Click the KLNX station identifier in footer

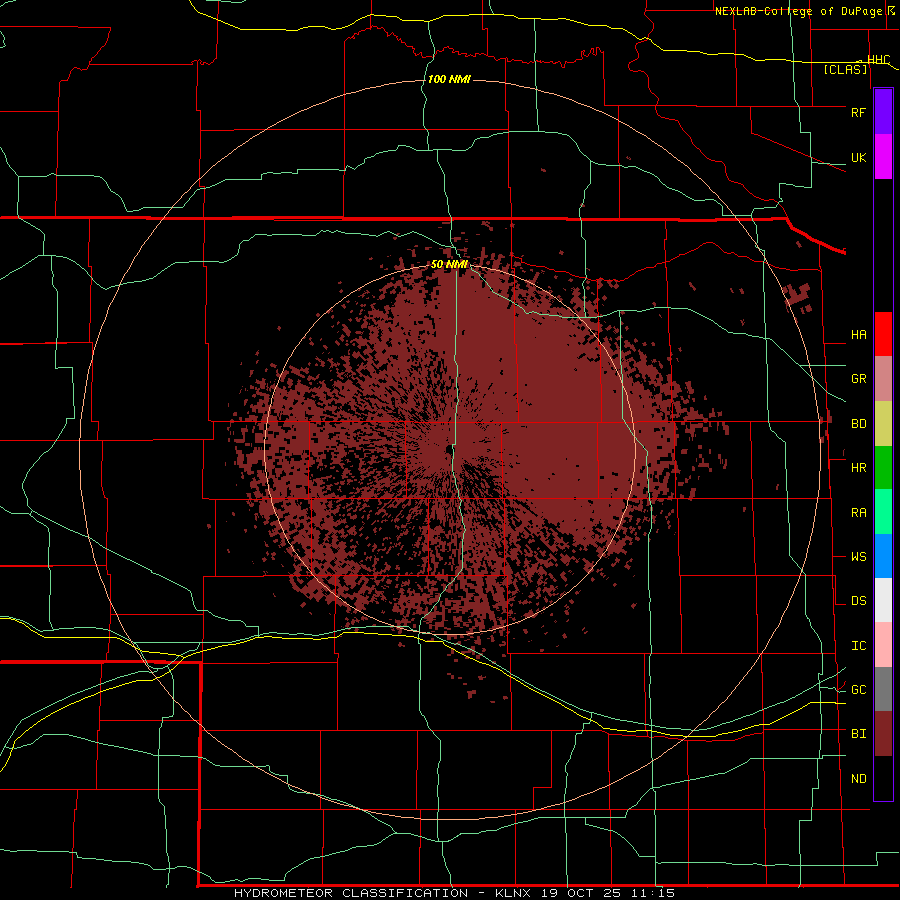tap(513, 893)
